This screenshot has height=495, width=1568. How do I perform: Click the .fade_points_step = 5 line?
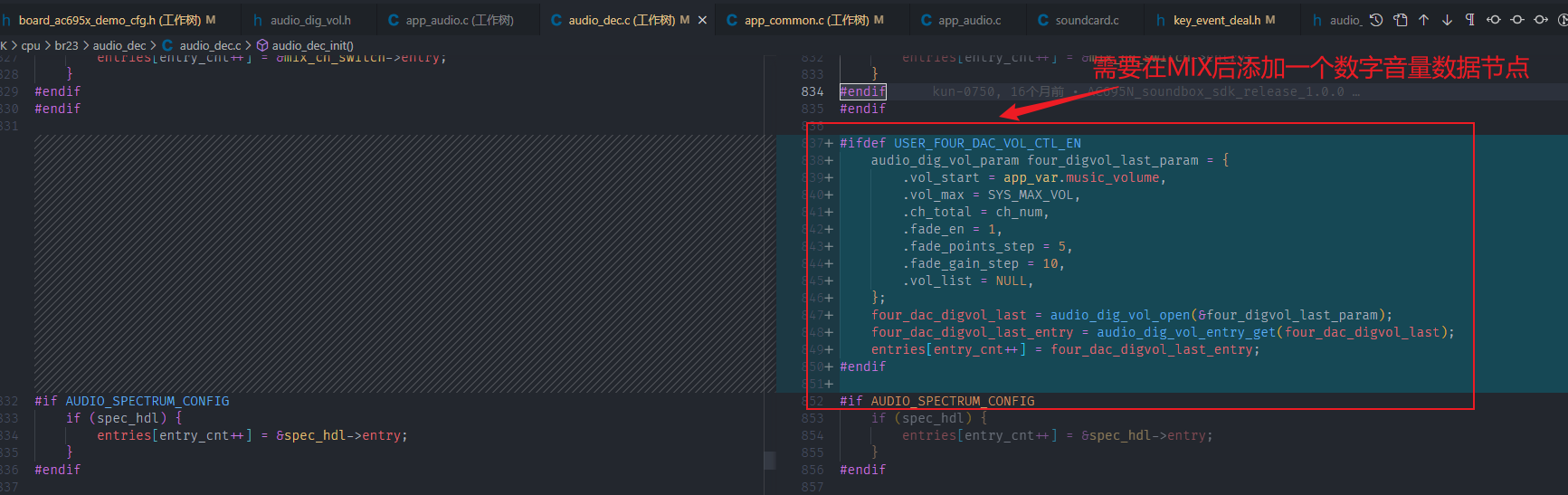pyautogui.click(x=987, y=246)
